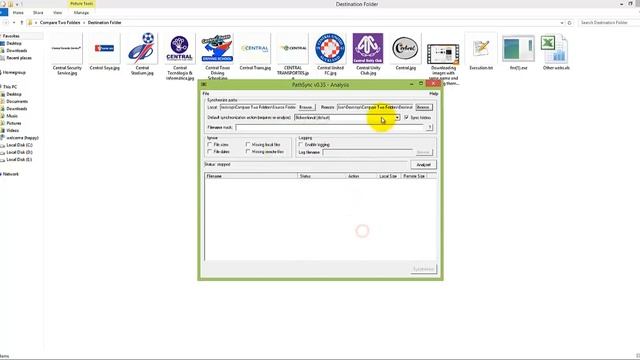Sort results by Status column header

point(322,176)
